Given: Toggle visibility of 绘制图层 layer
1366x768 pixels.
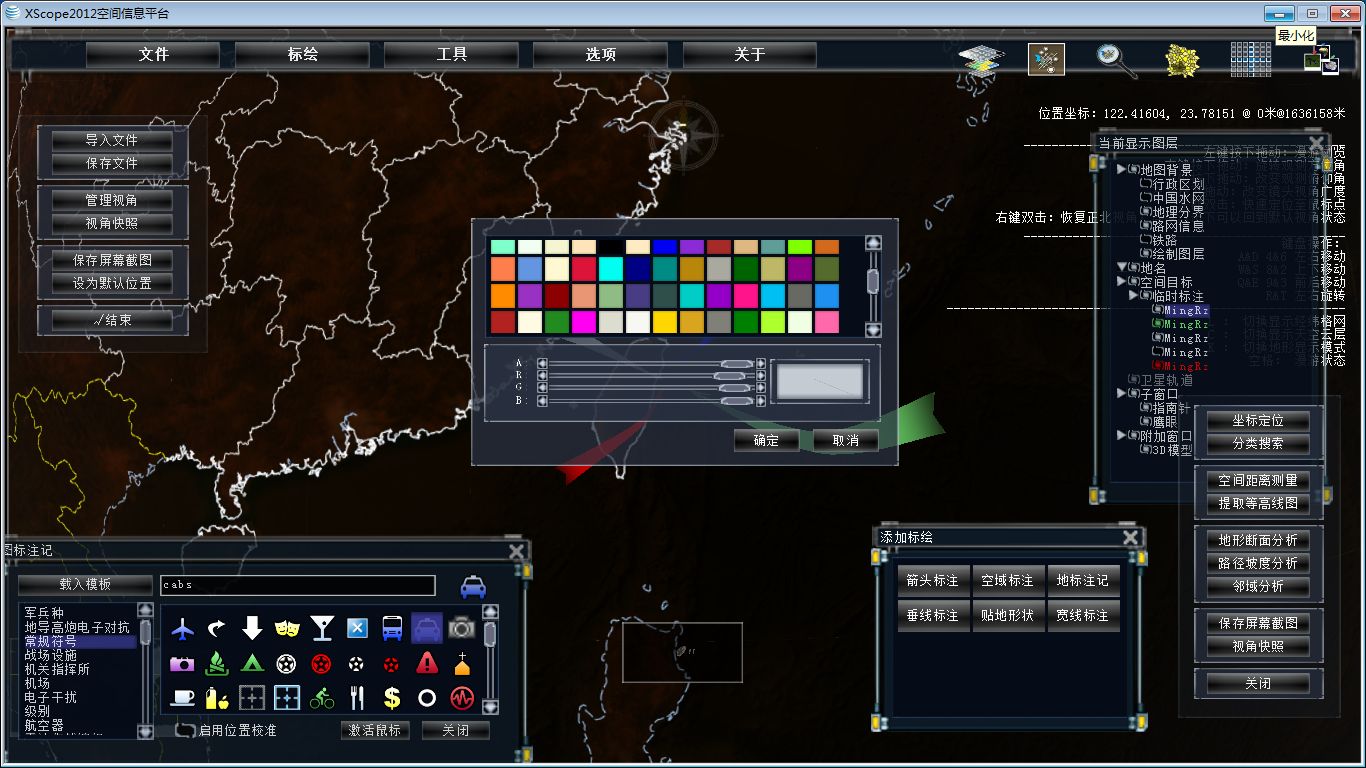Looking at the screenshot, I should [x=1145, y=254].
